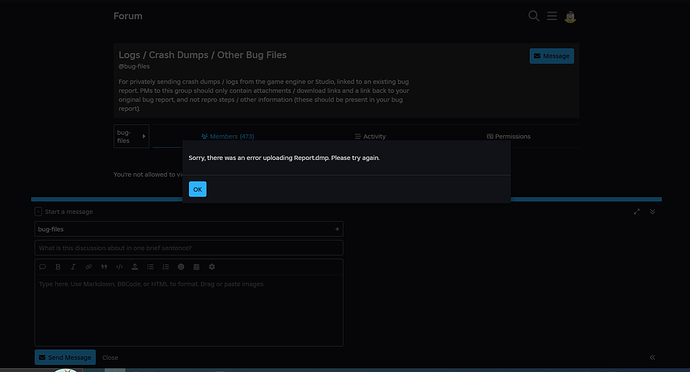Click the Logs / Crash Dumps / Other Bug Files heading

(x=202, y=55)
